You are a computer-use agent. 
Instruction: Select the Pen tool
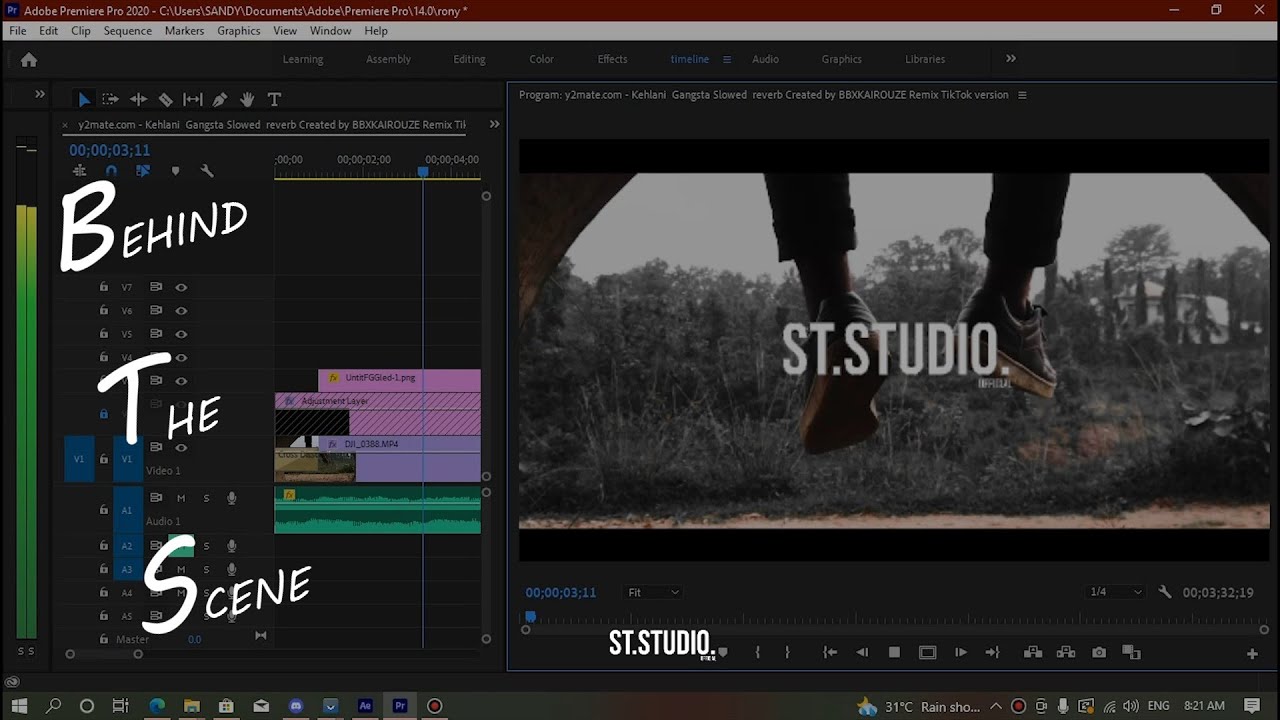(x=220, y=99)
